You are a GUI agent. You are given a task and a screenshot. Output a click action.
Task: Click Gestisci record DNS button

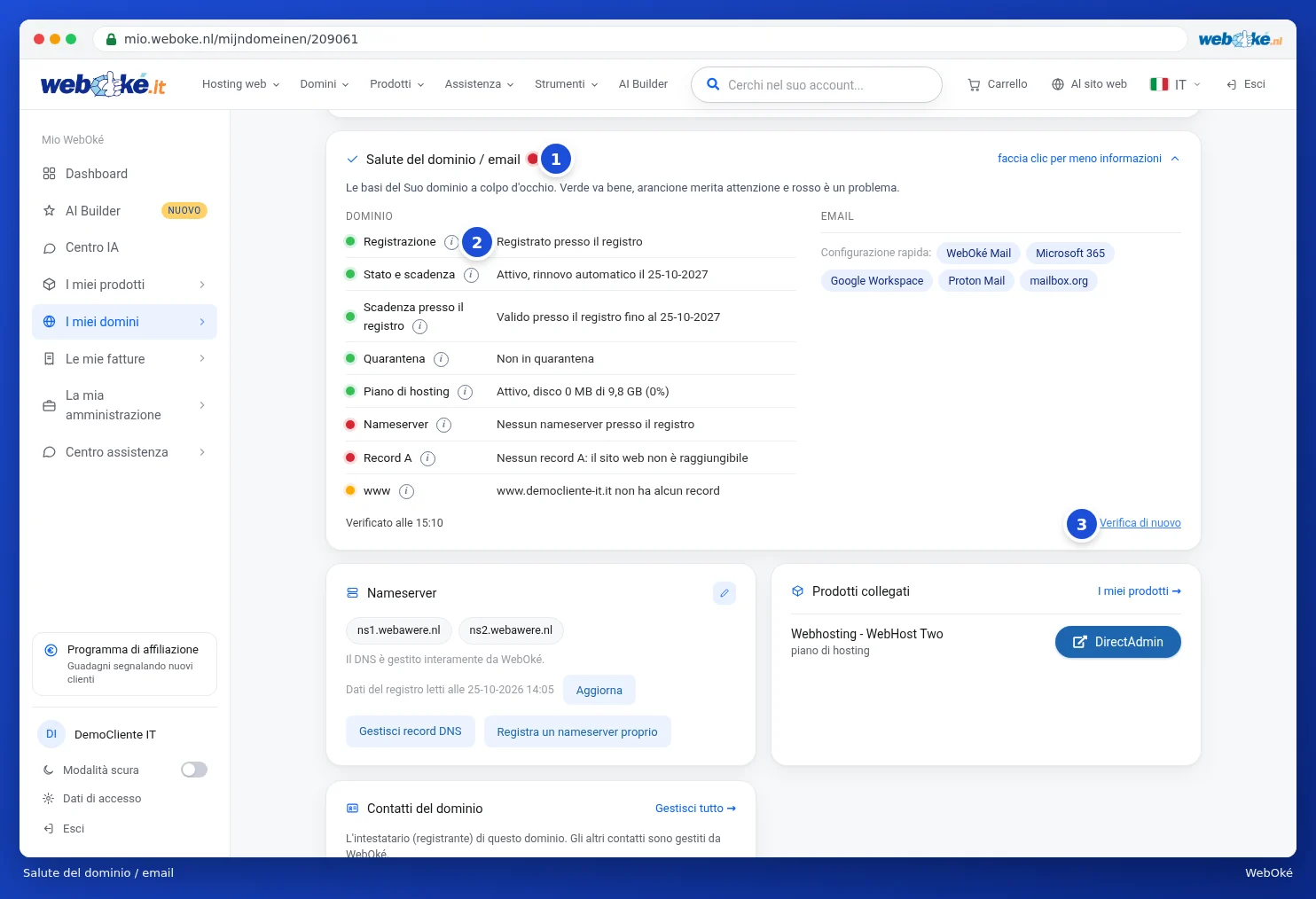tap(411, 731)
